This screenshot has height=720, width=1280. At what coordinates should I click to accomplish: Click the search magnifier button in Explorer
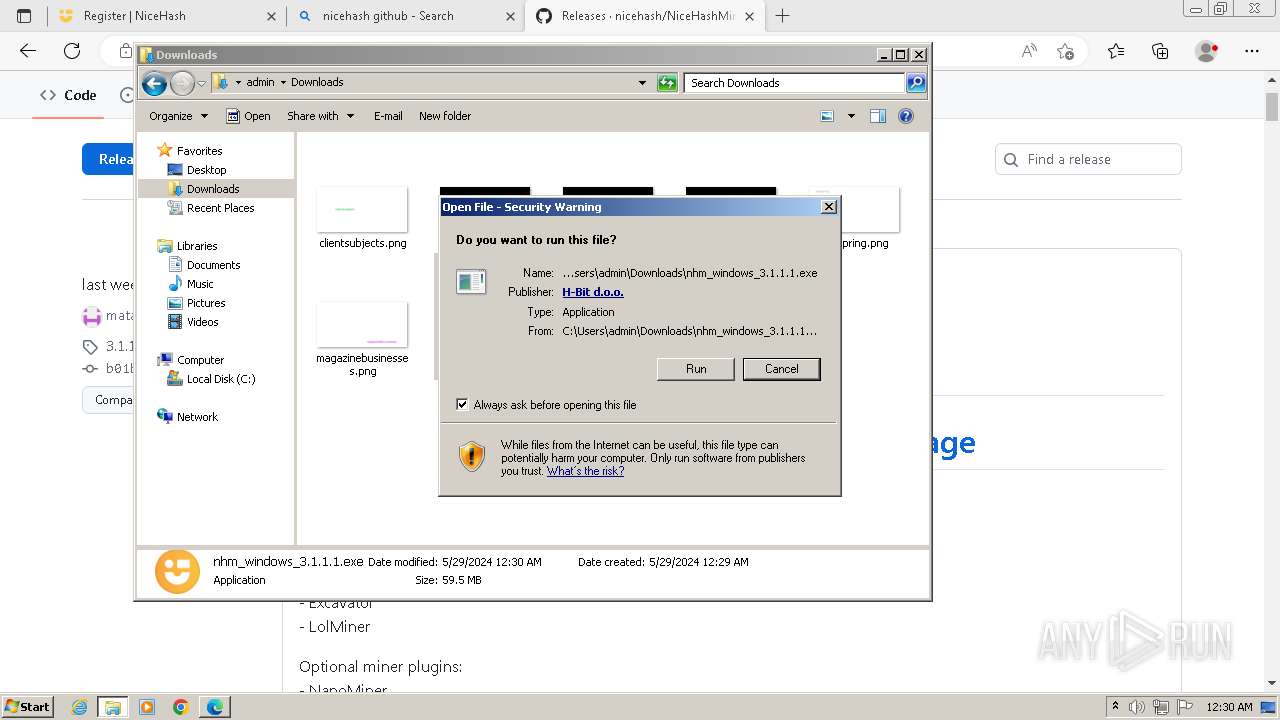[916, 83]
